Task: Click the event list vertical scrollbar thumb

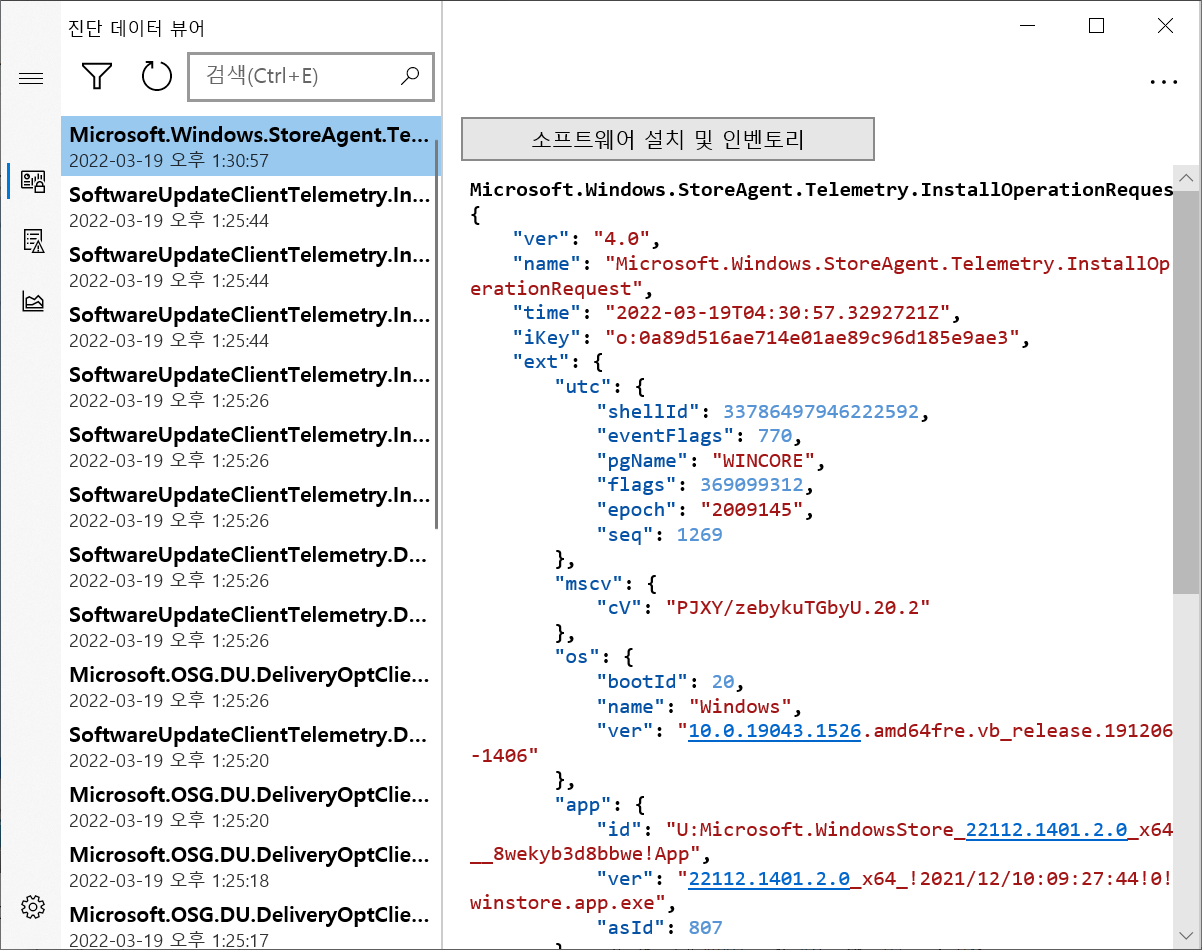Action: (437, 334)
